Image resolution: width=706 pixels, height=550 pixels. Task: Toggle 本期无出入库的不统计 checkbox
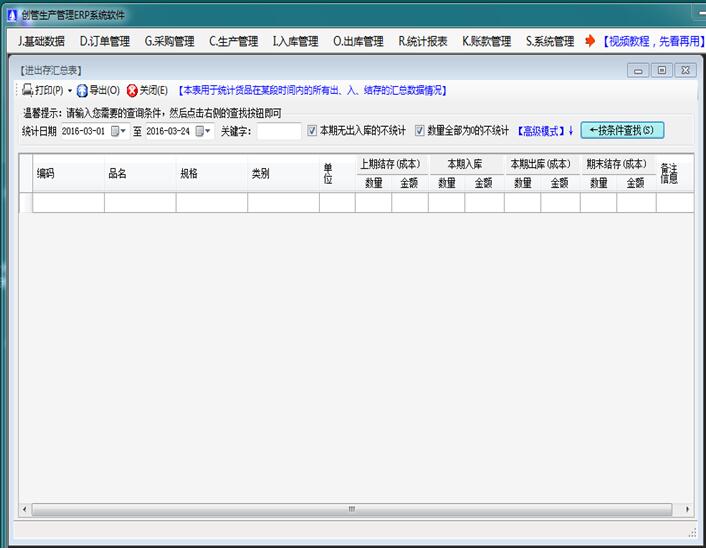point(312,131)
